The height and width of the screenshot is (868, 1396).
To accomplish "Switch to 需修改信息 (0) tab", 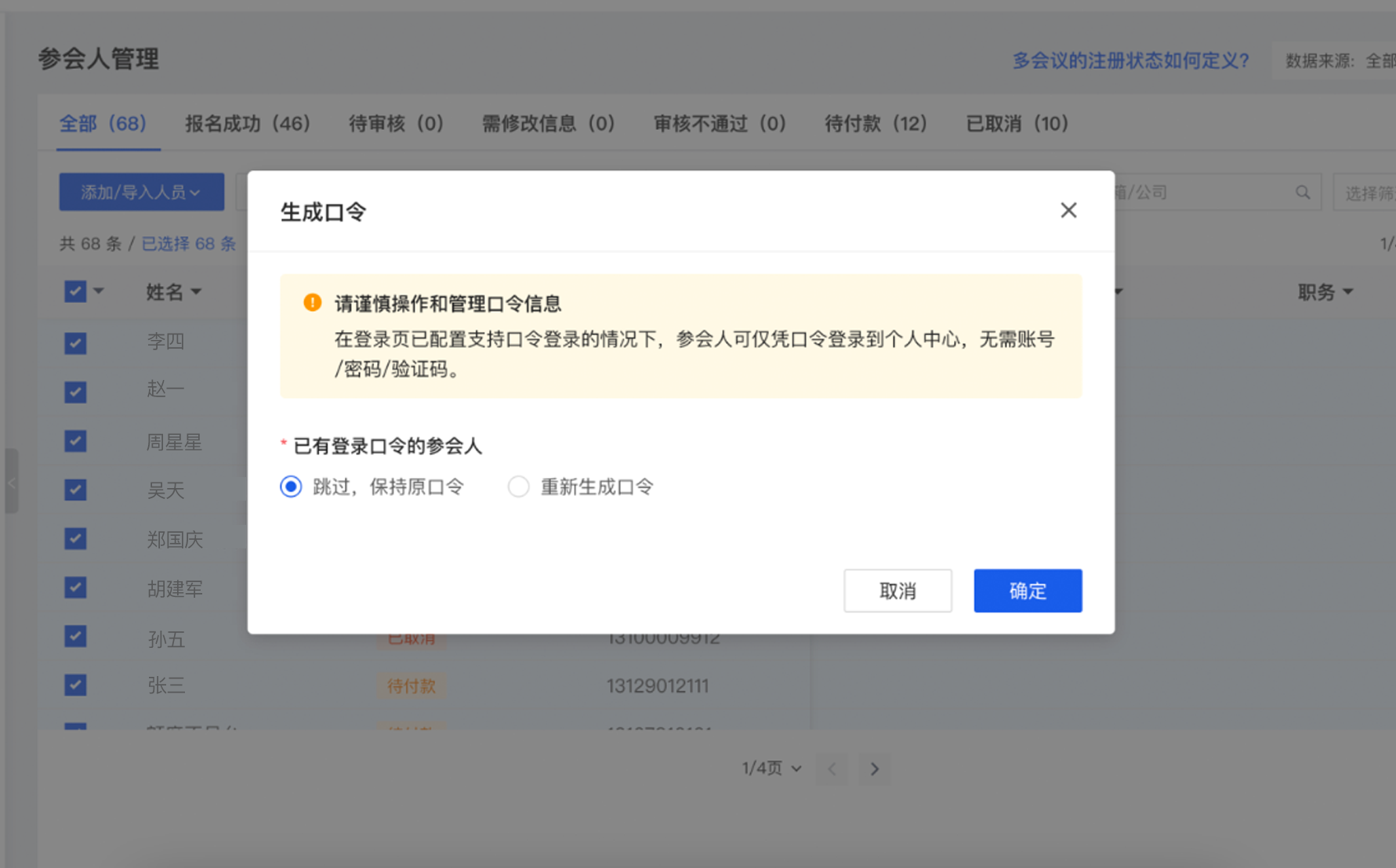I will click(548, 124).
